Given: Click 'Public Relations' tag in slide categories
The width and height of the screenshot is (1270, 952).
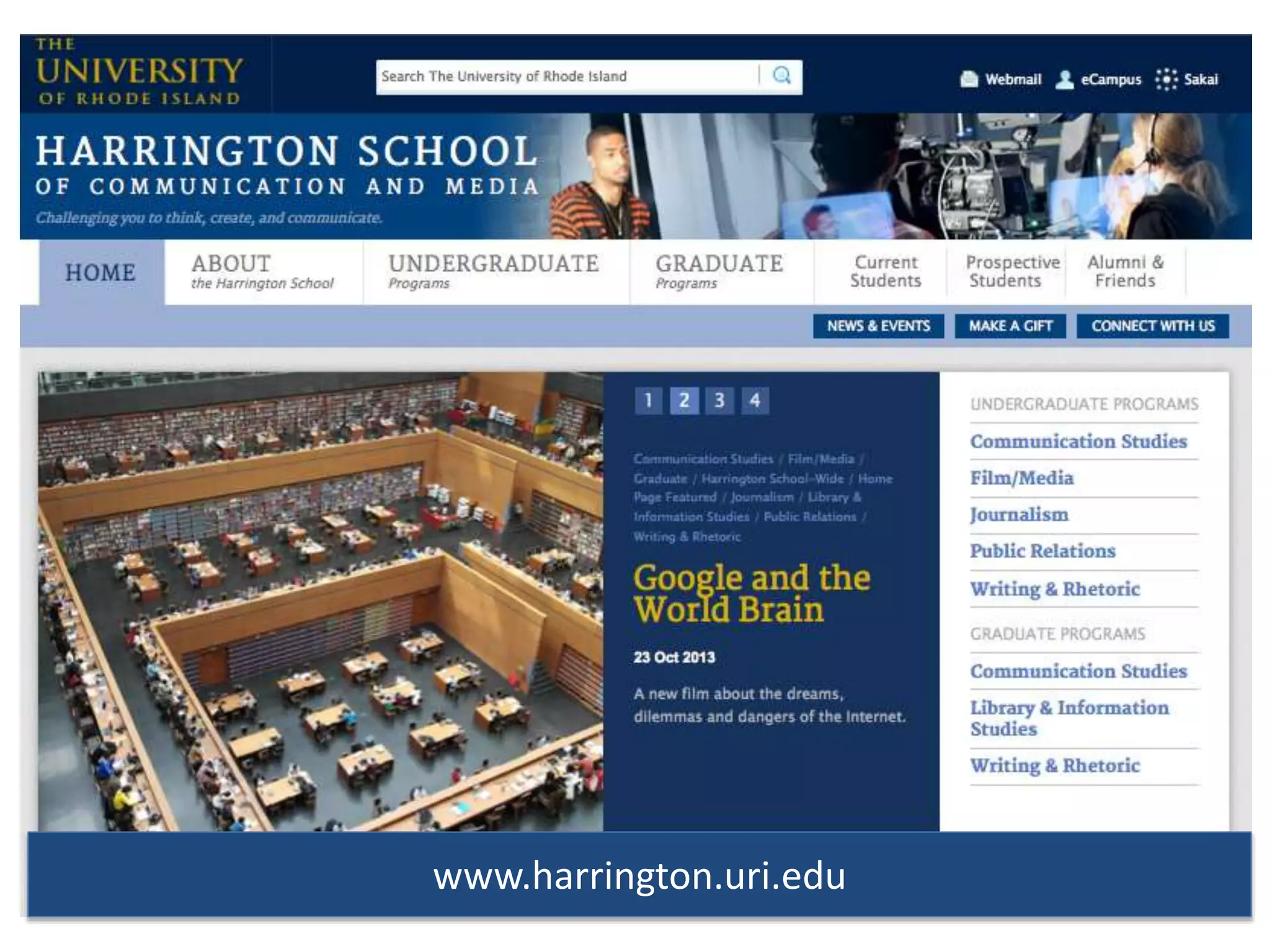Looking at the screenshot, I should [x=810, y=517].
